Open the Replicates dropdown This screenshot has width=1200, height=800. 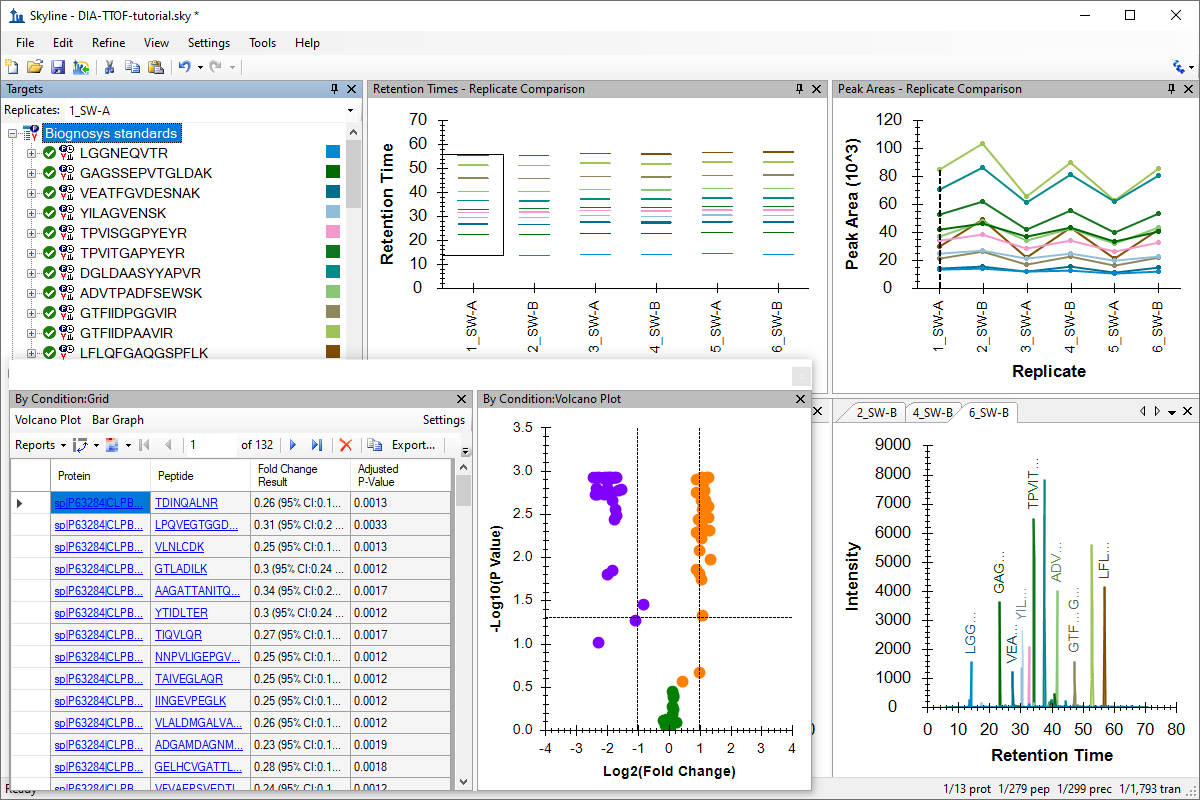(x=350, y=111)
